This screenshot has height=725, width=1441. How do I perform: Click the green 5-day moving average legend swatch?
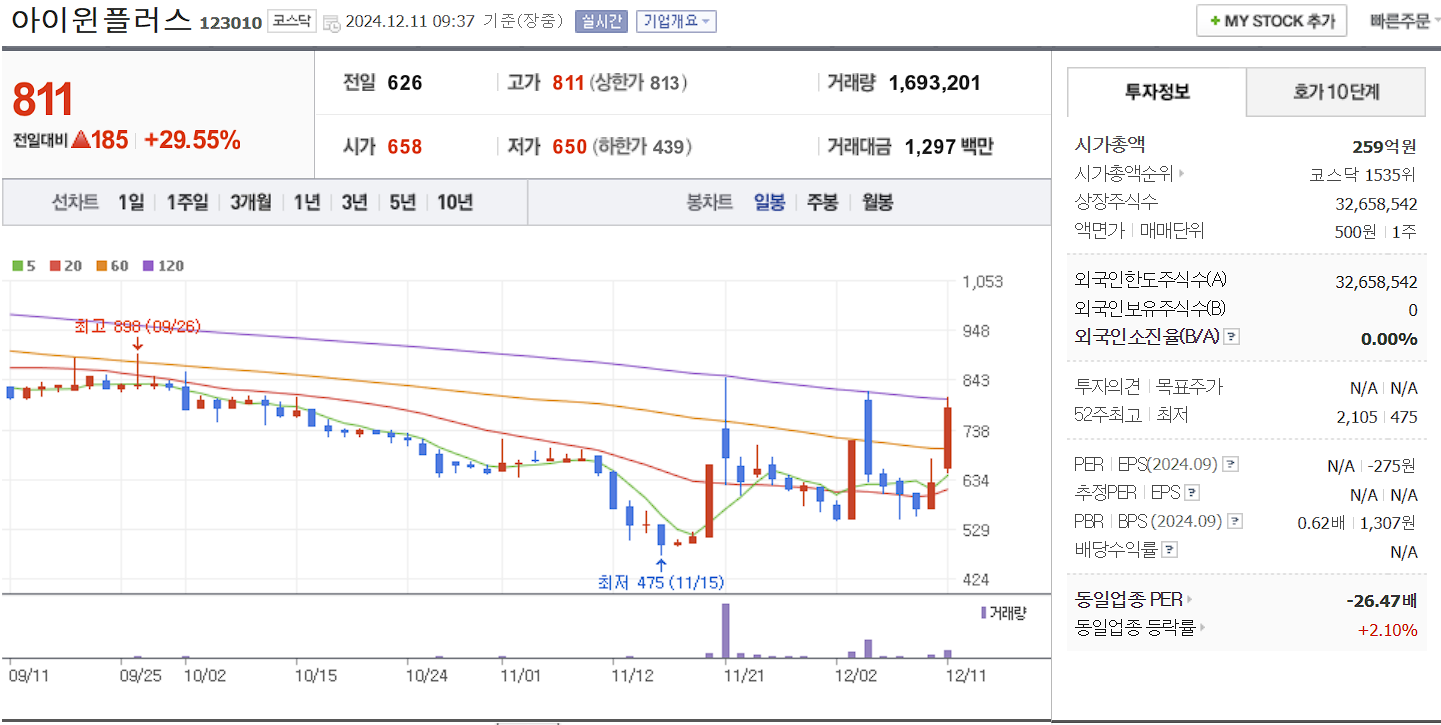point(17,266)
